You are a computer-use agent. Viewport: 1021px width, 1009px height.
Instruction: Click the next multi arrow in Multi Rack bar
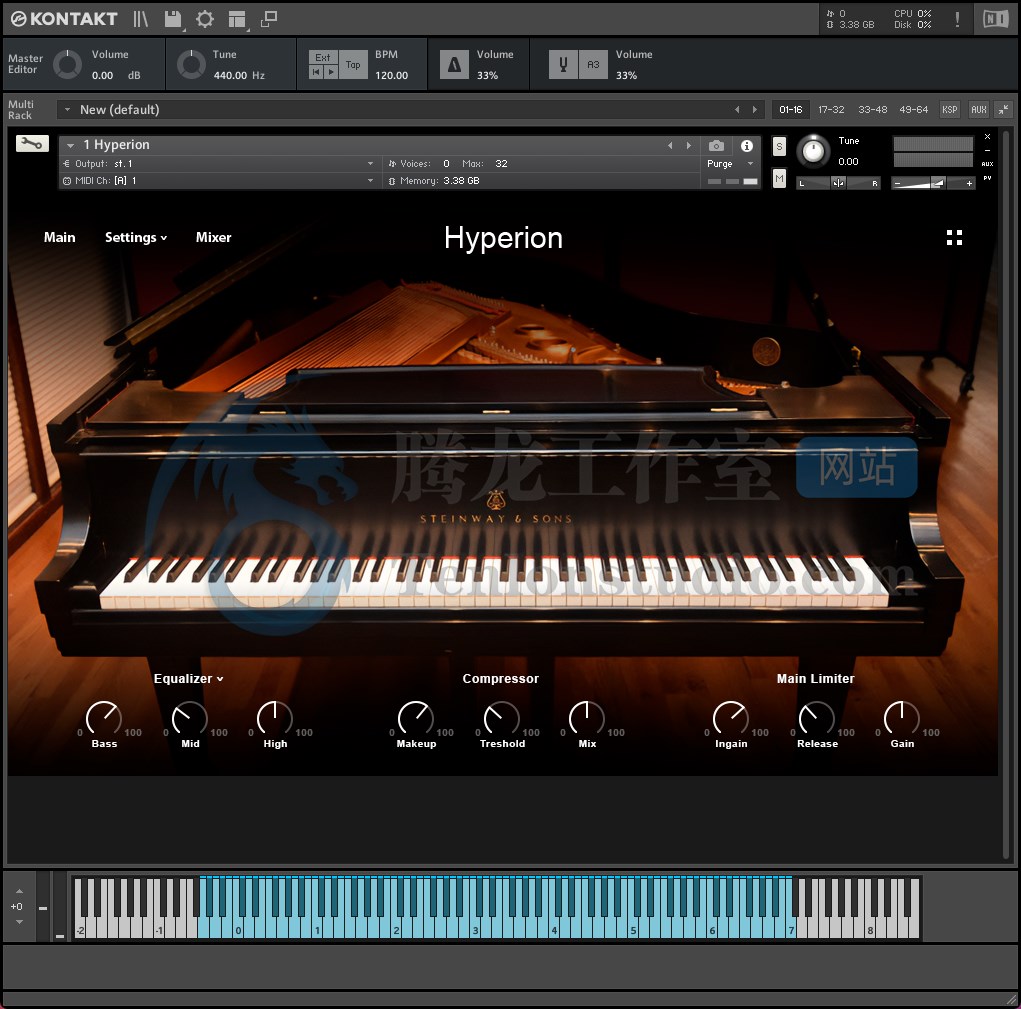[x=755, y=109]
